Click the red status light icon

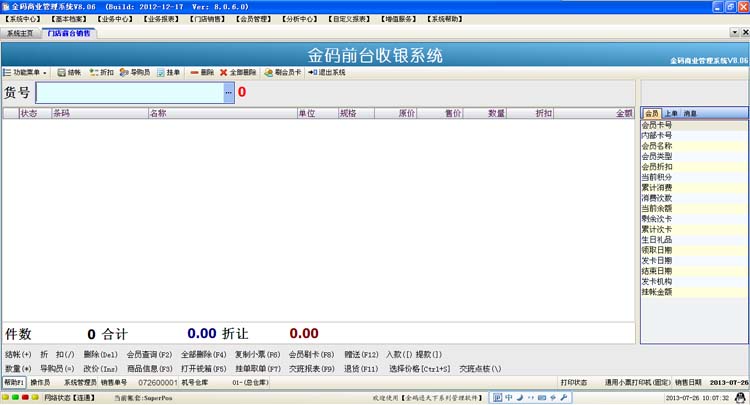click(x=25, y=397)
